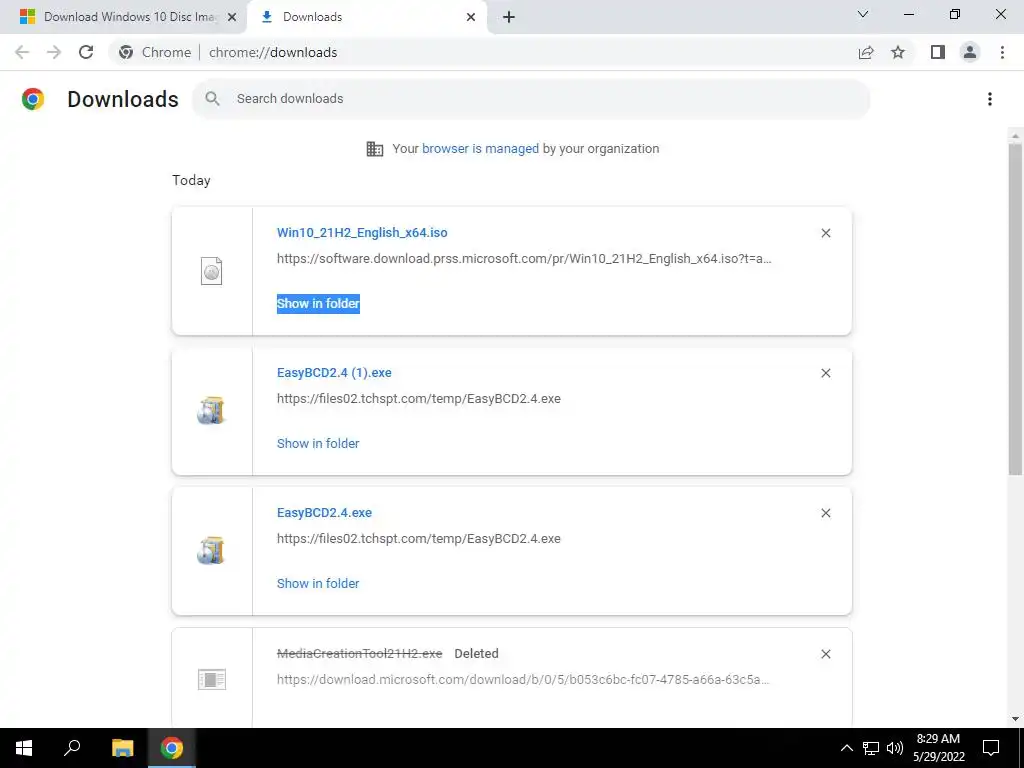The width and height of the screenshot is (1024, 768).
Task: Open the Win10_21H2_English_x64.iso file link
Action: point(362,232)
